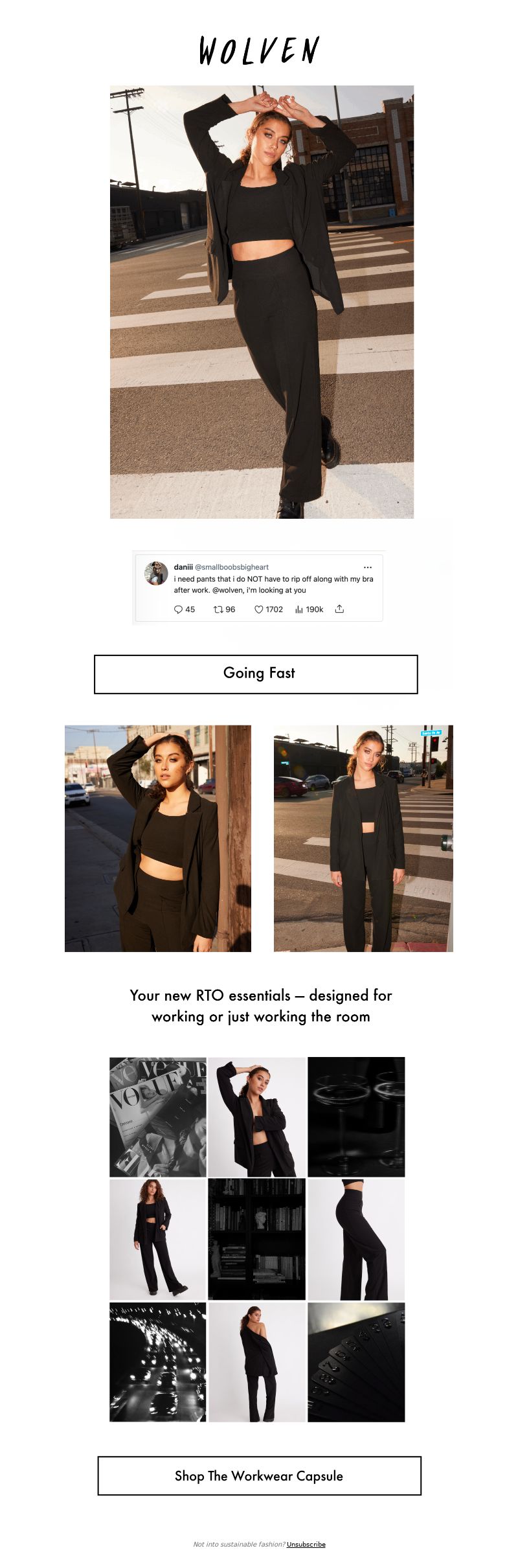Click the tweet reply comment icon

[178, 609]
